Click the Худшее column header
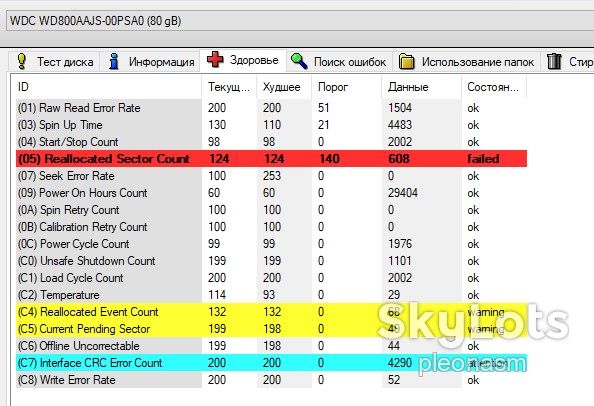This screenshot has width=594, height=406. [x=284, y=87]
